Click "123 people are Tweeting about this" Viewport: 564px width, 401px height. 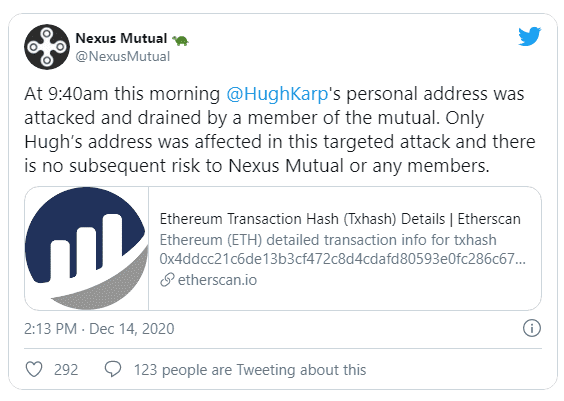point(250,370)
